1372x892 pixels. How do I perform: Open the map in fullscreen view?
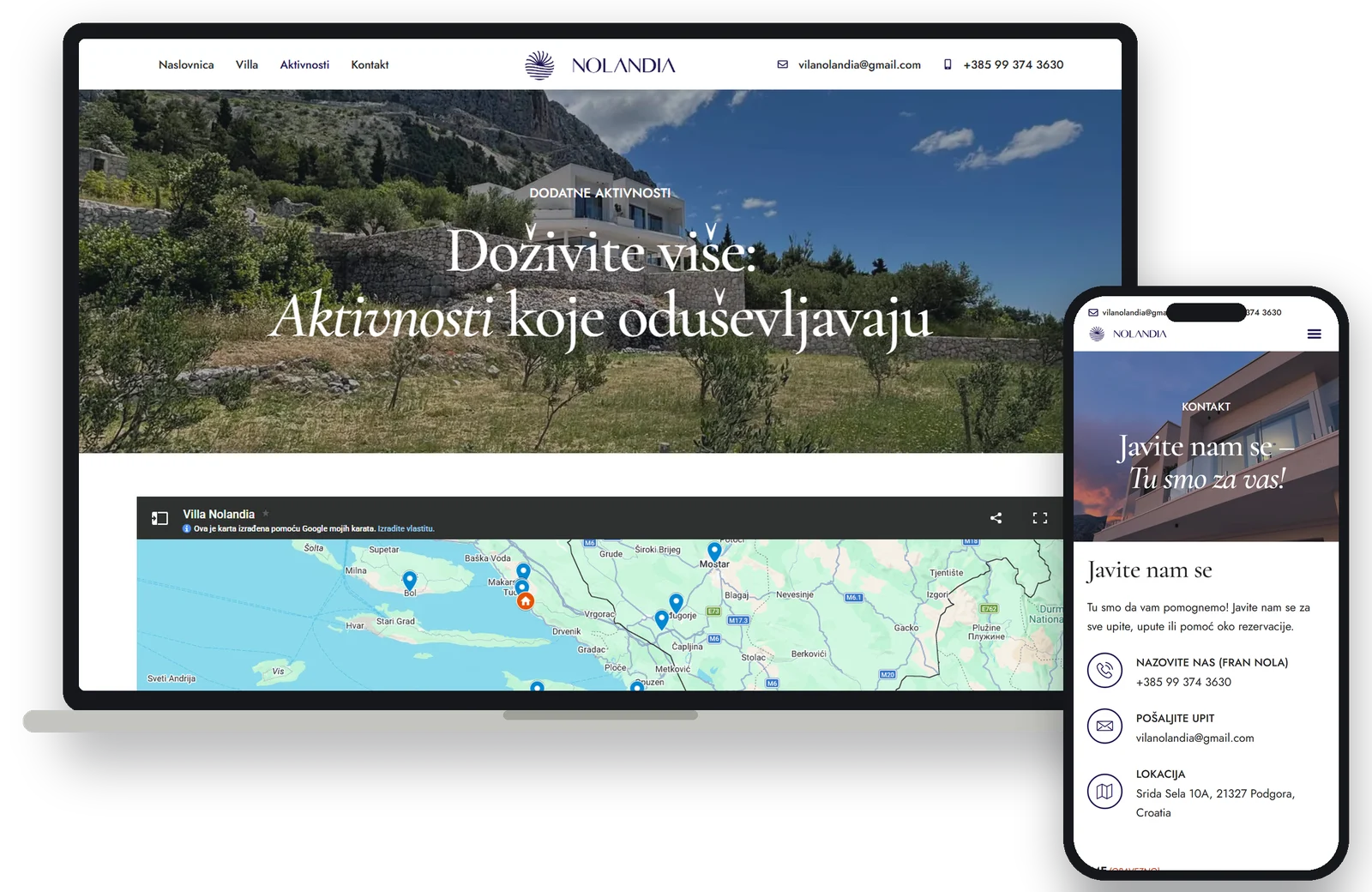coord(1040,518)
